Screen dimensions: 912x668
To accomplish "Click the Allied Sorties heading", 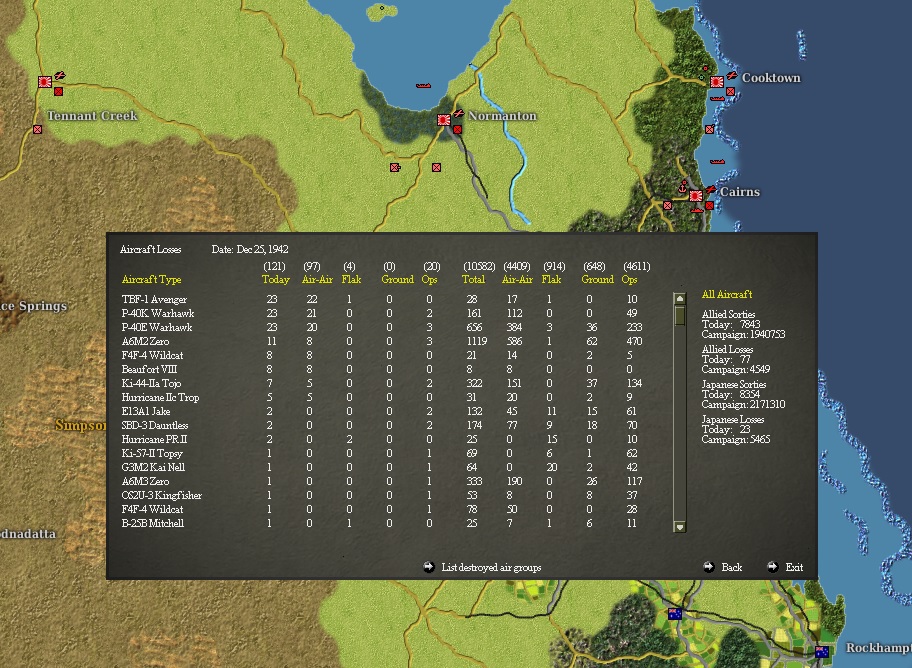I will click(728, 314).
